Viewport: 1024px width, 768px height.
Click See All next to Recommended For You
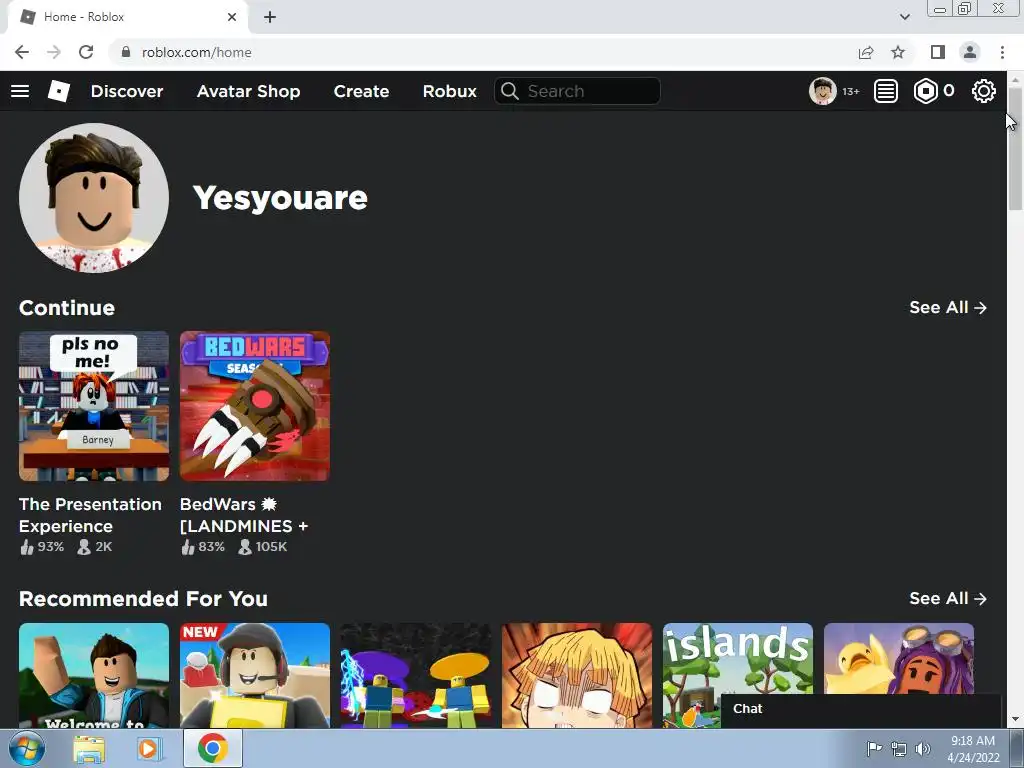(948, 599)
